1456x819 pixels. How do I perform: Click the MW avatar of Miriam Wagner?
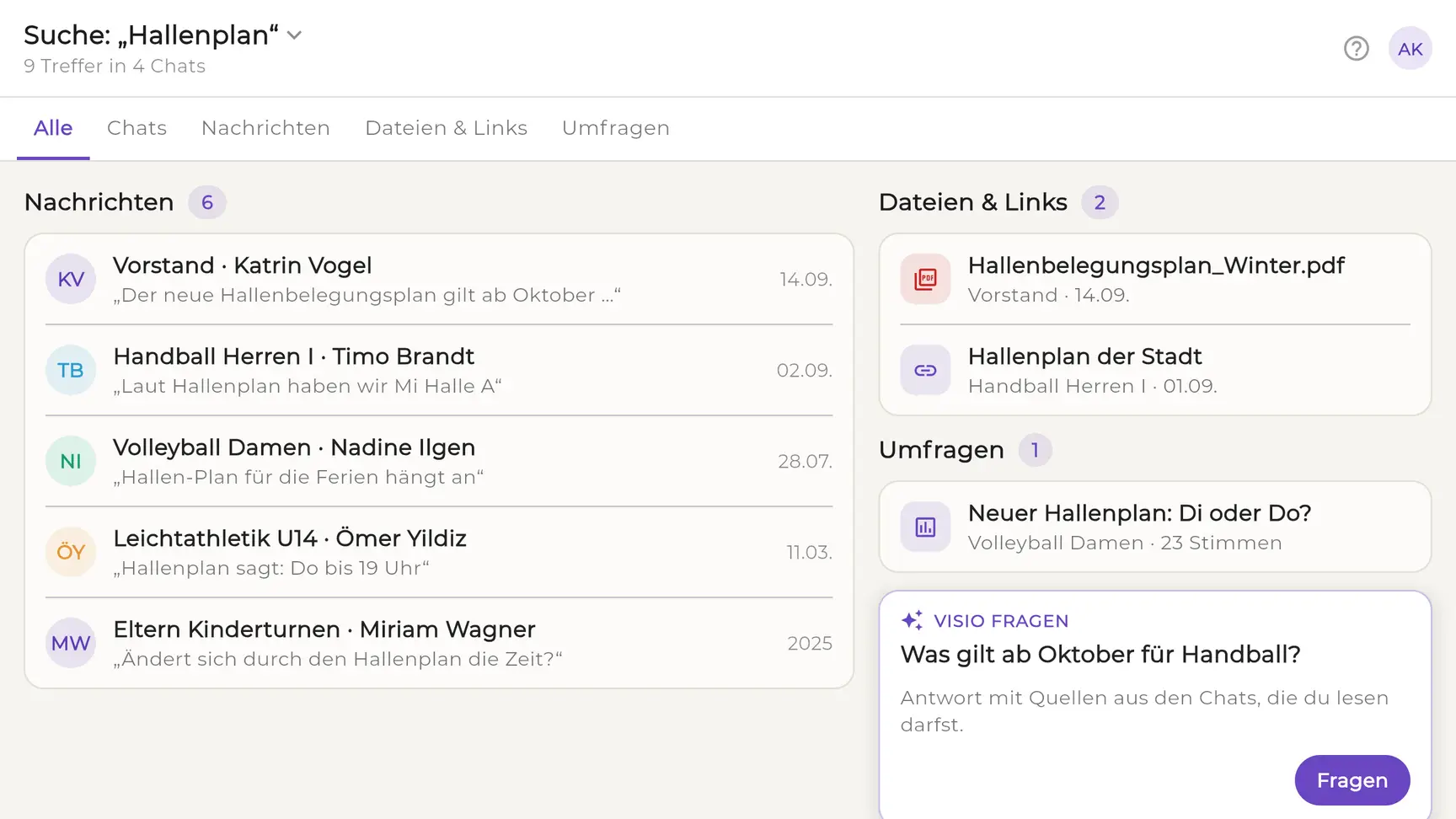click(x=71, y=643)
